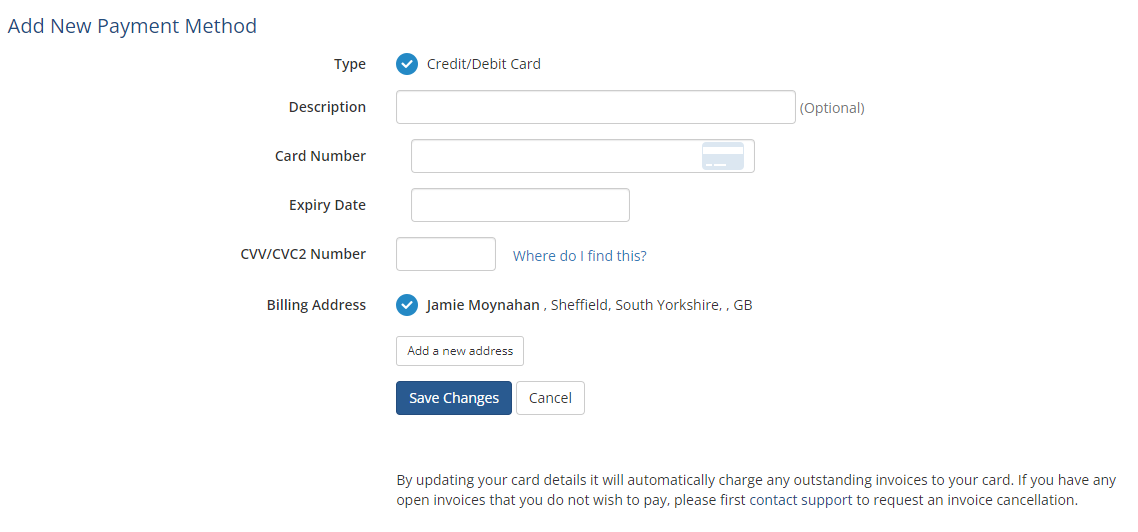
Task: Open the contact support link
Action: tap(801, 500)
